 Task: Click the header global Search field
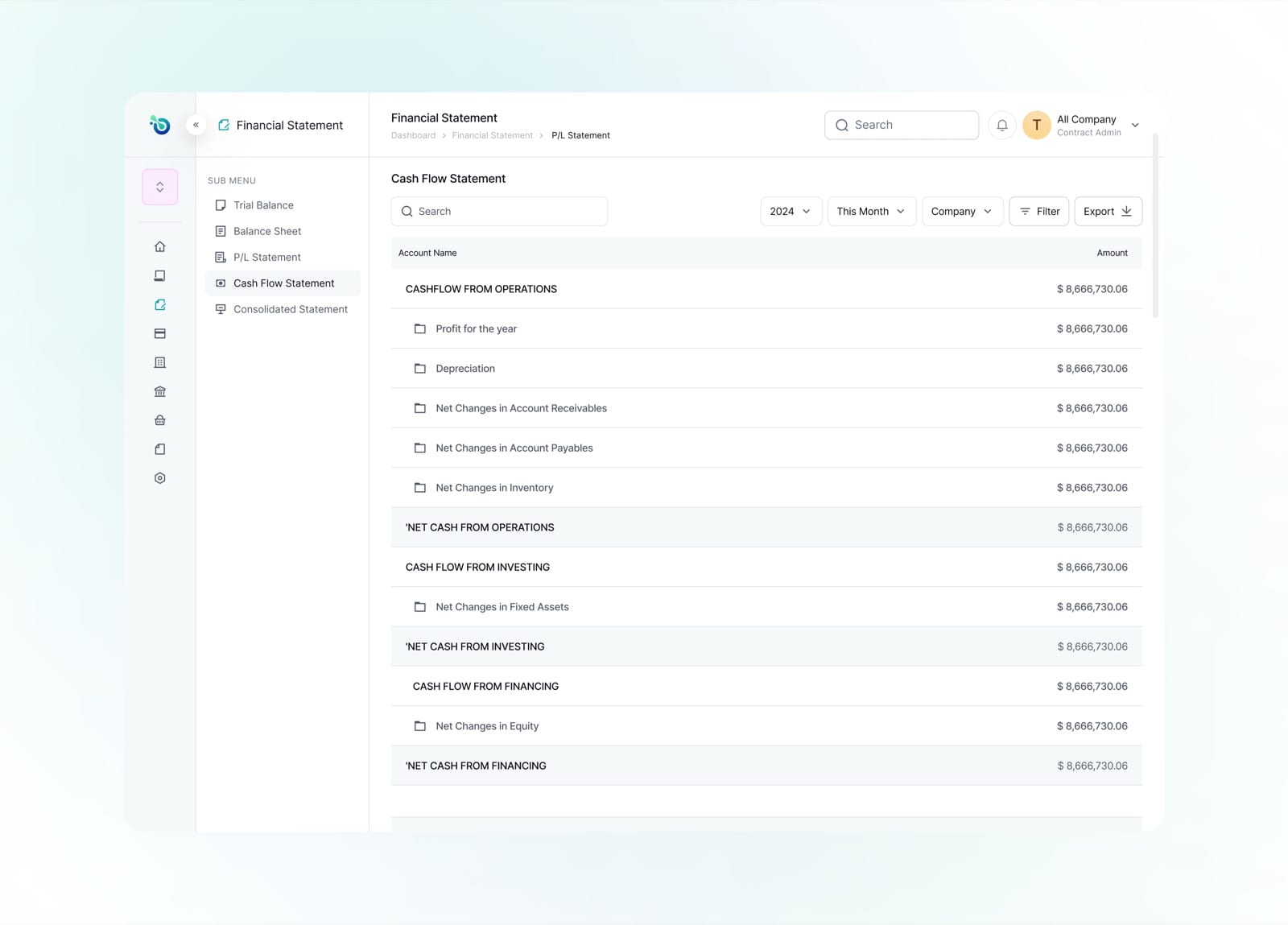tap(902, 125)
